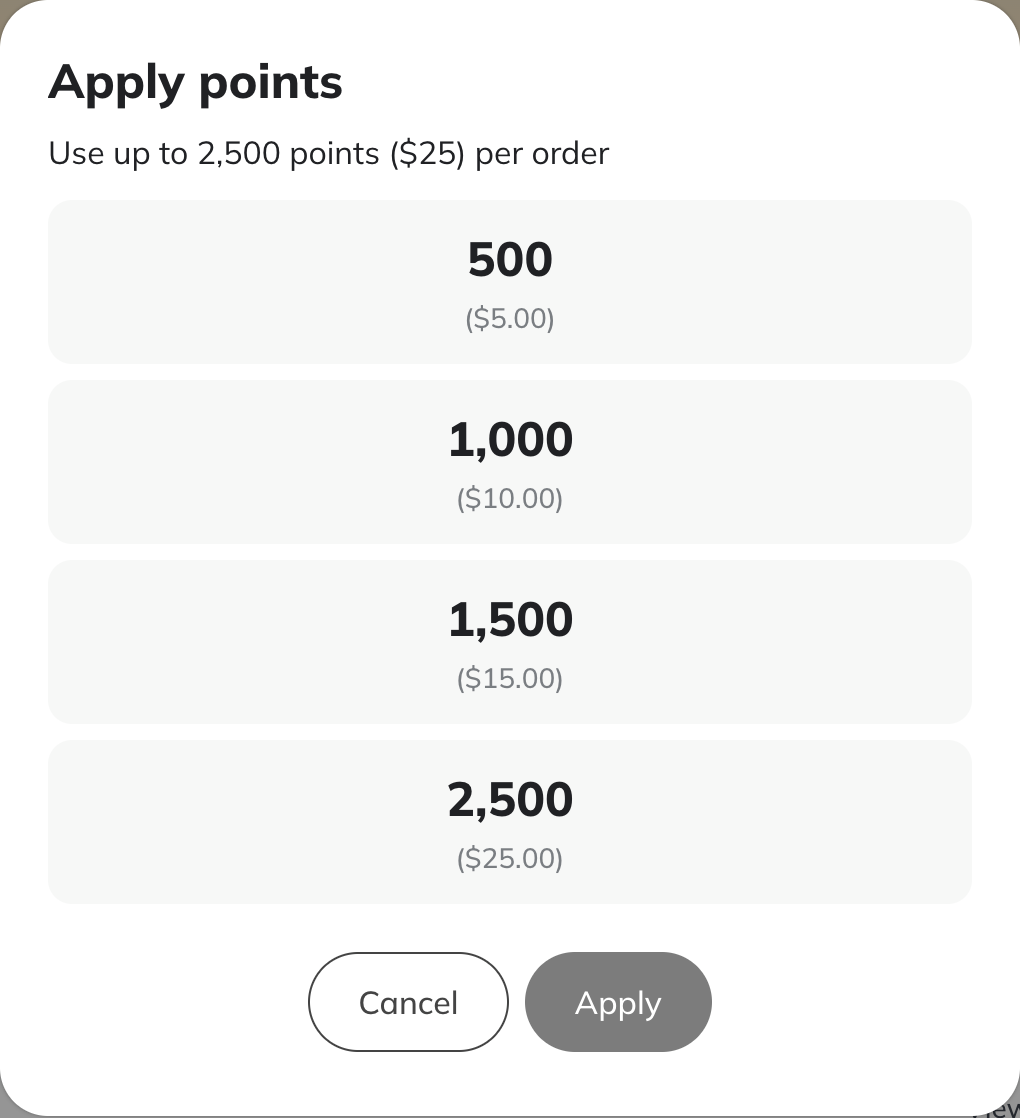Choose the 1,000 points option
Viewport: 1020px width, 1118px height.
510,462
